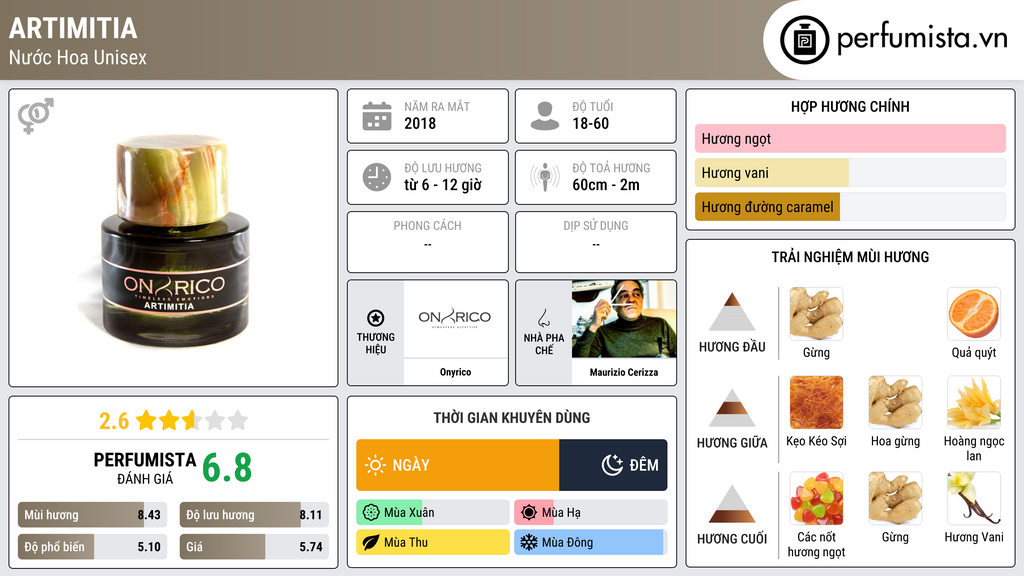Click the Mùa Thu season bar
1024x576 pixels.
click(x=433, y=542)
